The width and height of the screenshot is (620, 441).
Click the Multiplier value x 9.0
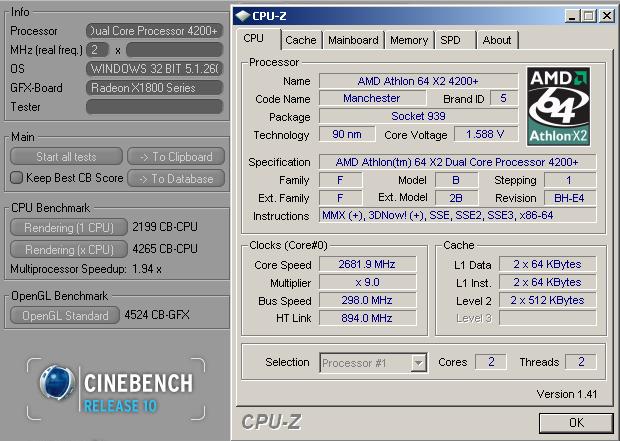(x=367, y=282)
